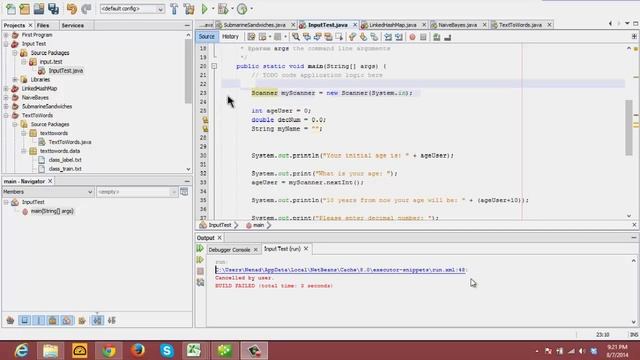Expand the LinkedHashMap project node
Screen dimensions: 640x360
coord(6,89)
